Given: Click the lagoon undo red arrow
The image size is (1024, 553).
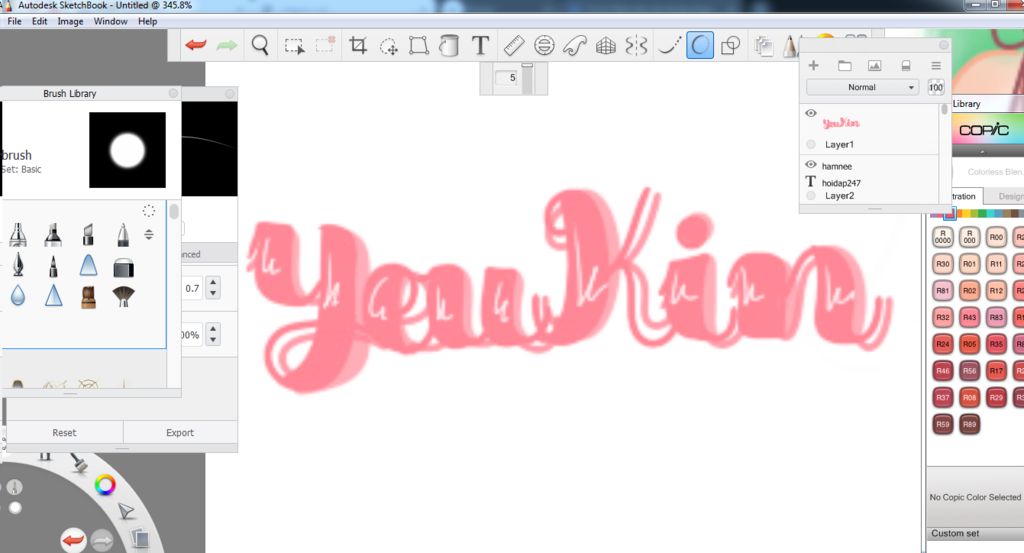Looking at the screenshot, I should pos(73,540).
